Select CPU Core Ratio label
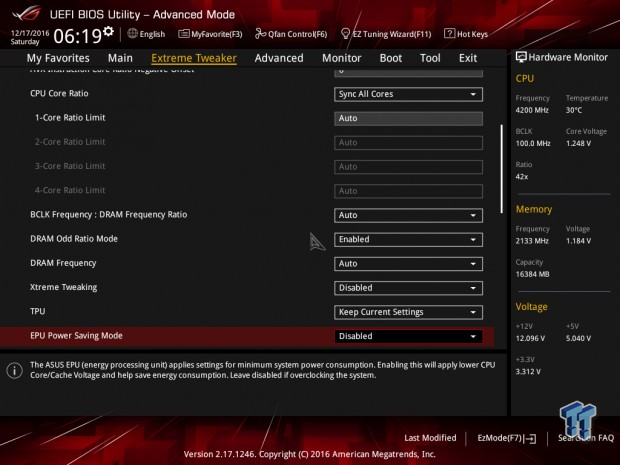620x465 pixels. [x=59, y=93]
